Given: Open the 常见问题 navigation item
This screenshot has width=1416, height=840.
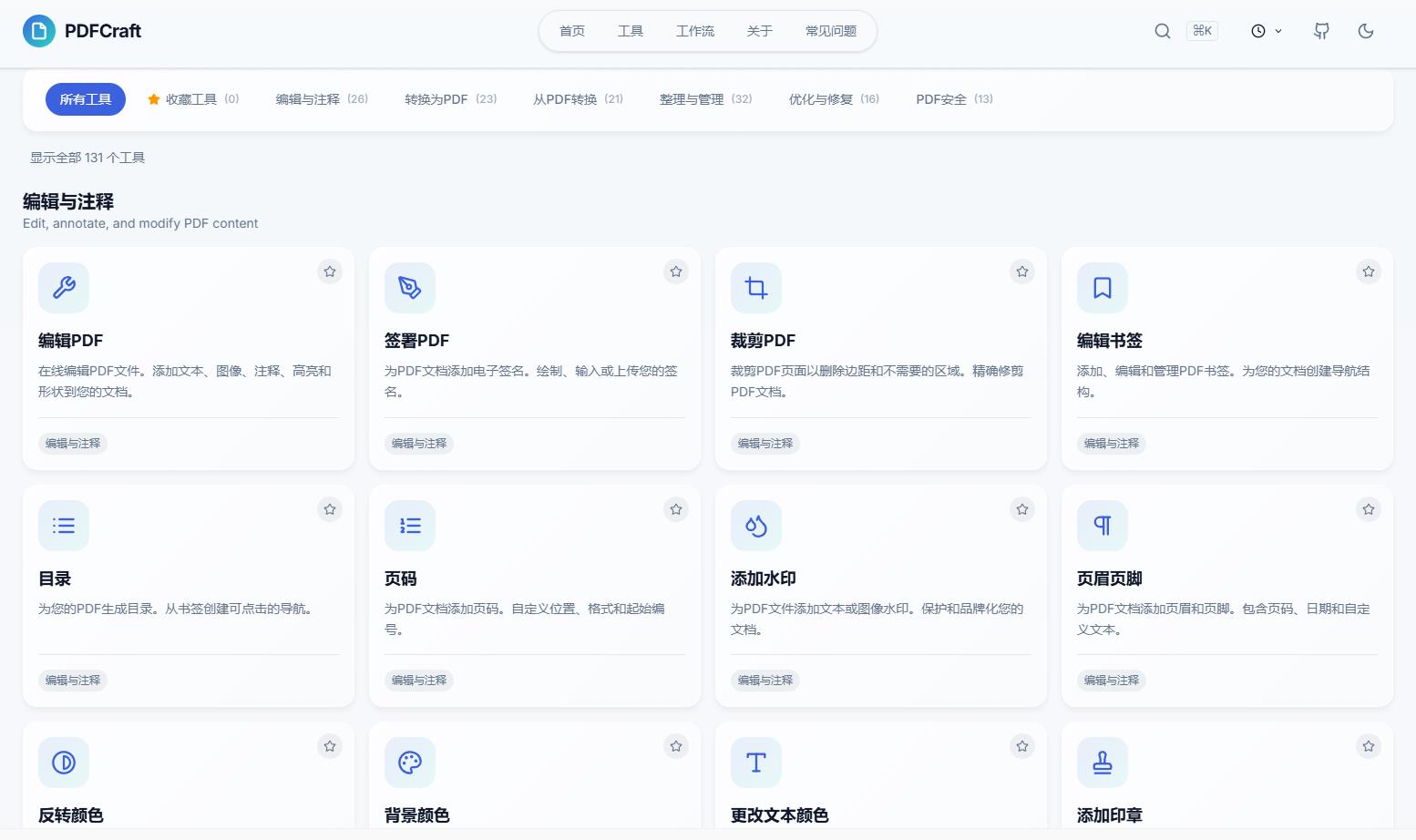Looking at the screenshot, I should tap(831, 31).
